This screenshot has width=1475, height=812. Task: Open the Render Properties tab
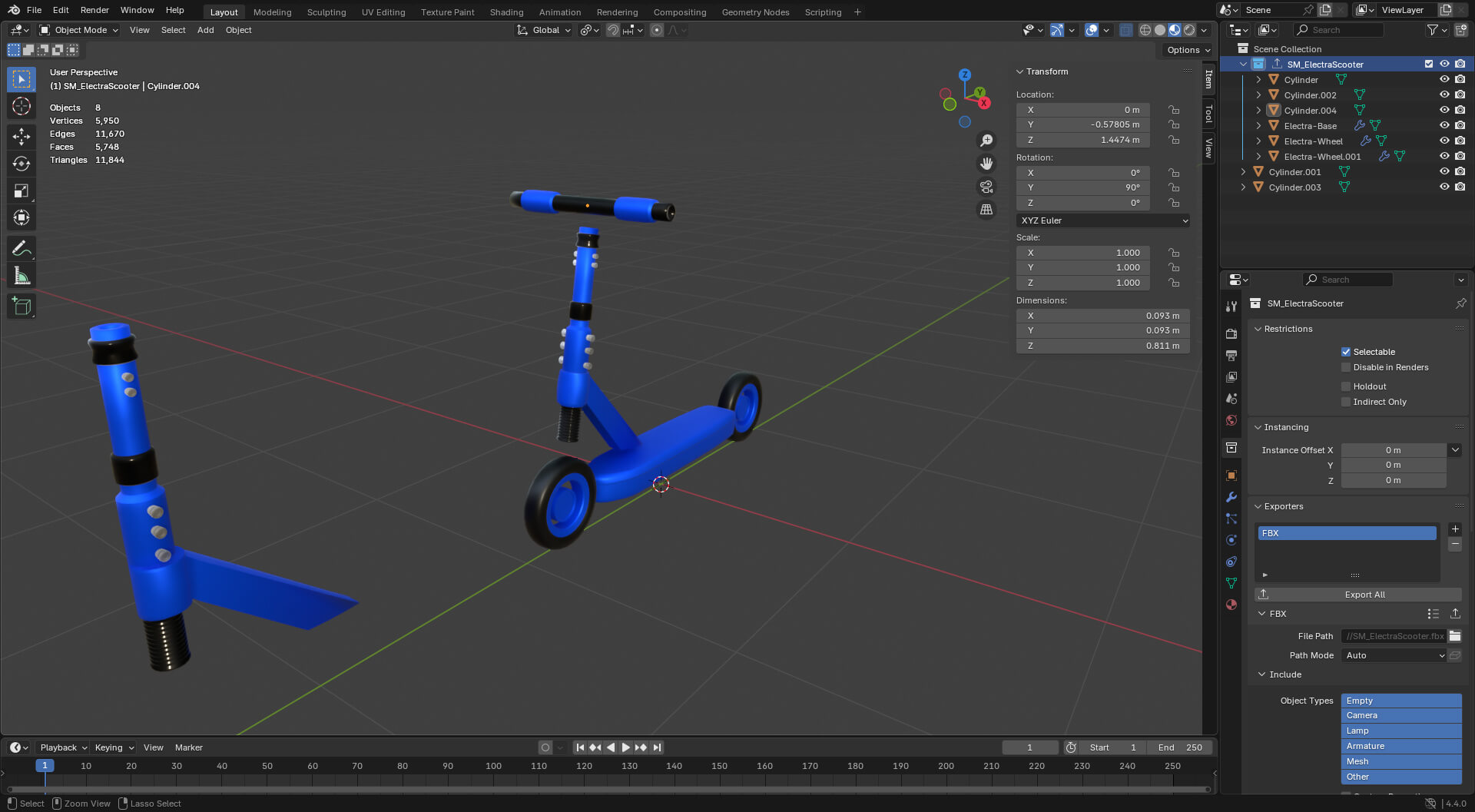1231,333
